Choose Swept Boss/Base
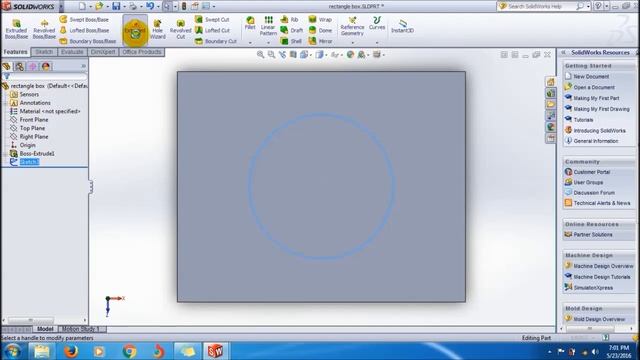The image size is (640, 360). 84,19
